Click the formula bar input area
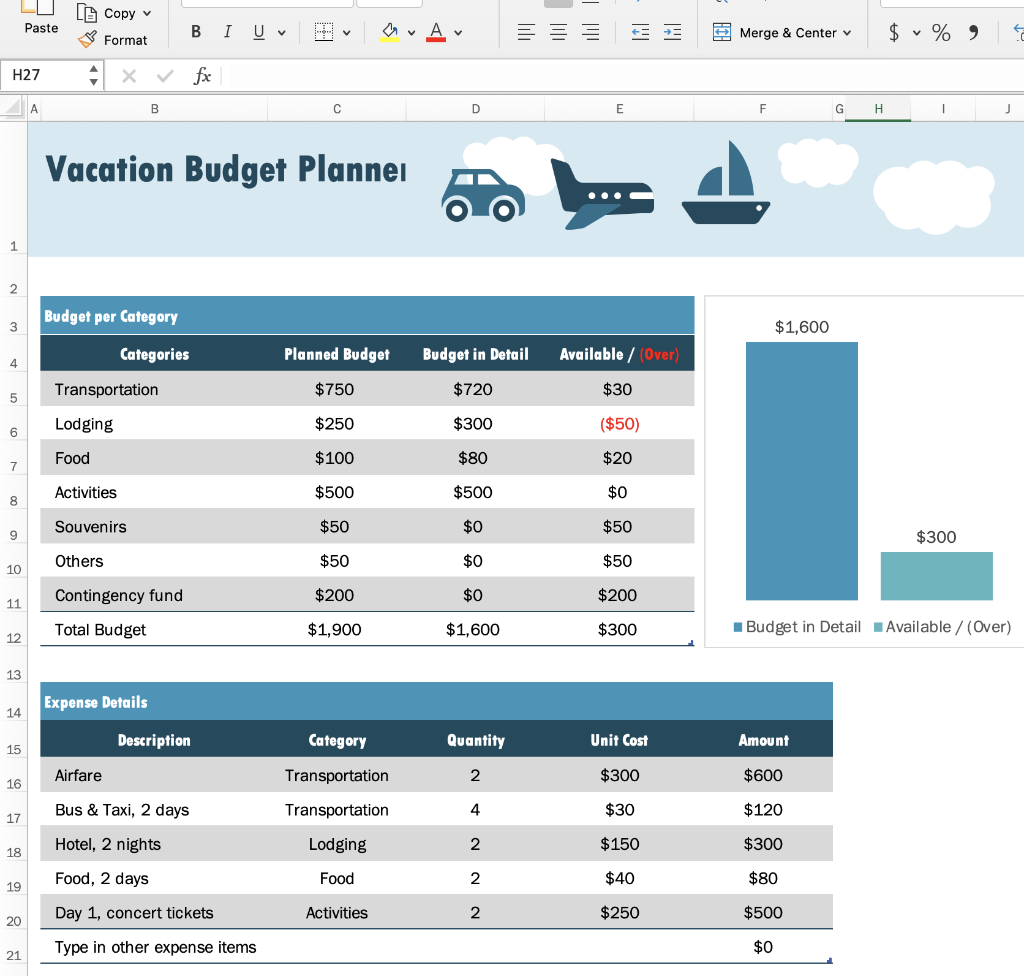Image resolution: width=1024 pixels, height=976 pixels. tap(623, 76)
